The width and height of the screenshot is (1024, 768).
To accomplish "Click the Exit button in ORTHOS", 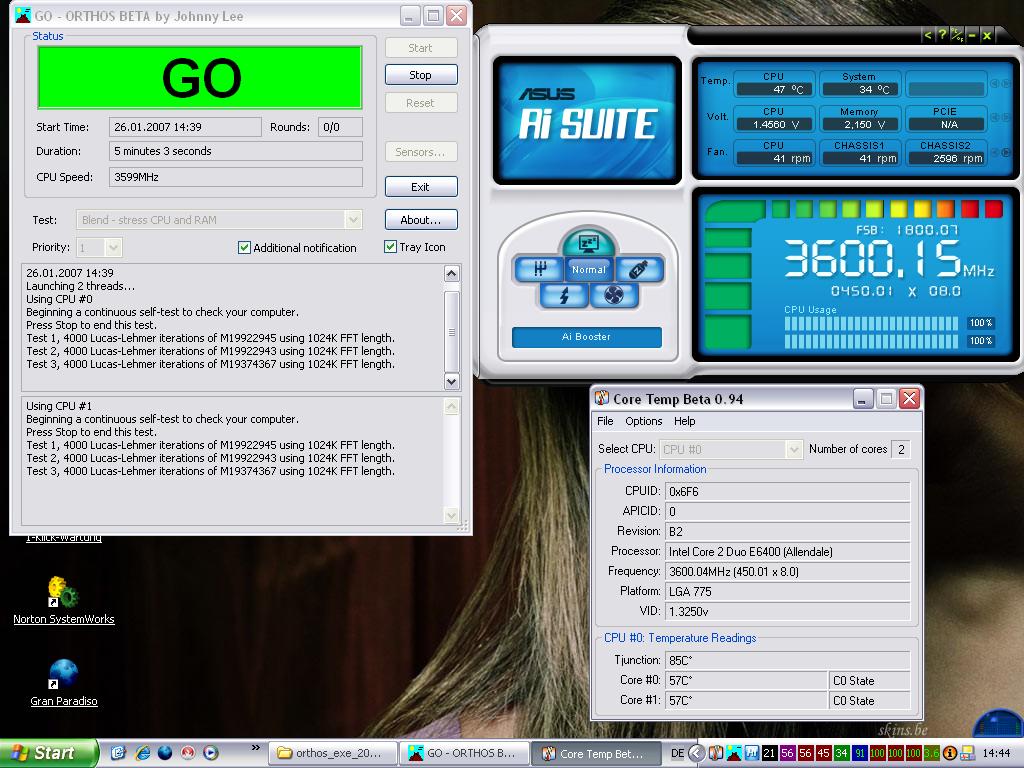I will (x=421, y=187).
